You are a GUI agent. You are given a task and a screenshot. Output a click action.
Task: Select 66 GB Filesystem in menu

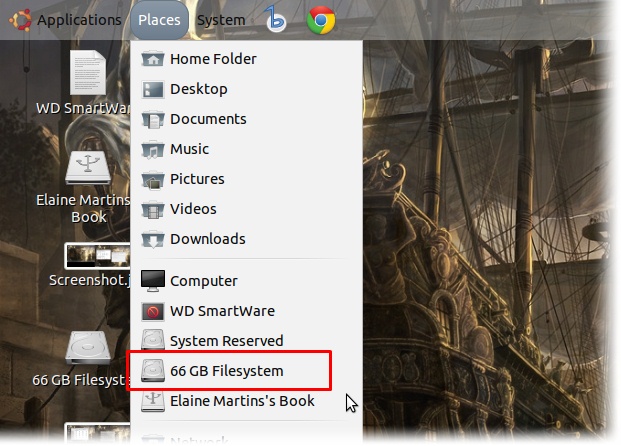(246, 371)
